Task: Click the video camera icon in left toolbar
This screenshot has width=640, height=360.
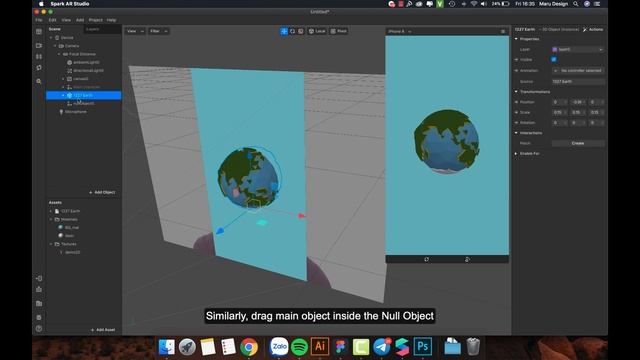Action: click(39, 46)
